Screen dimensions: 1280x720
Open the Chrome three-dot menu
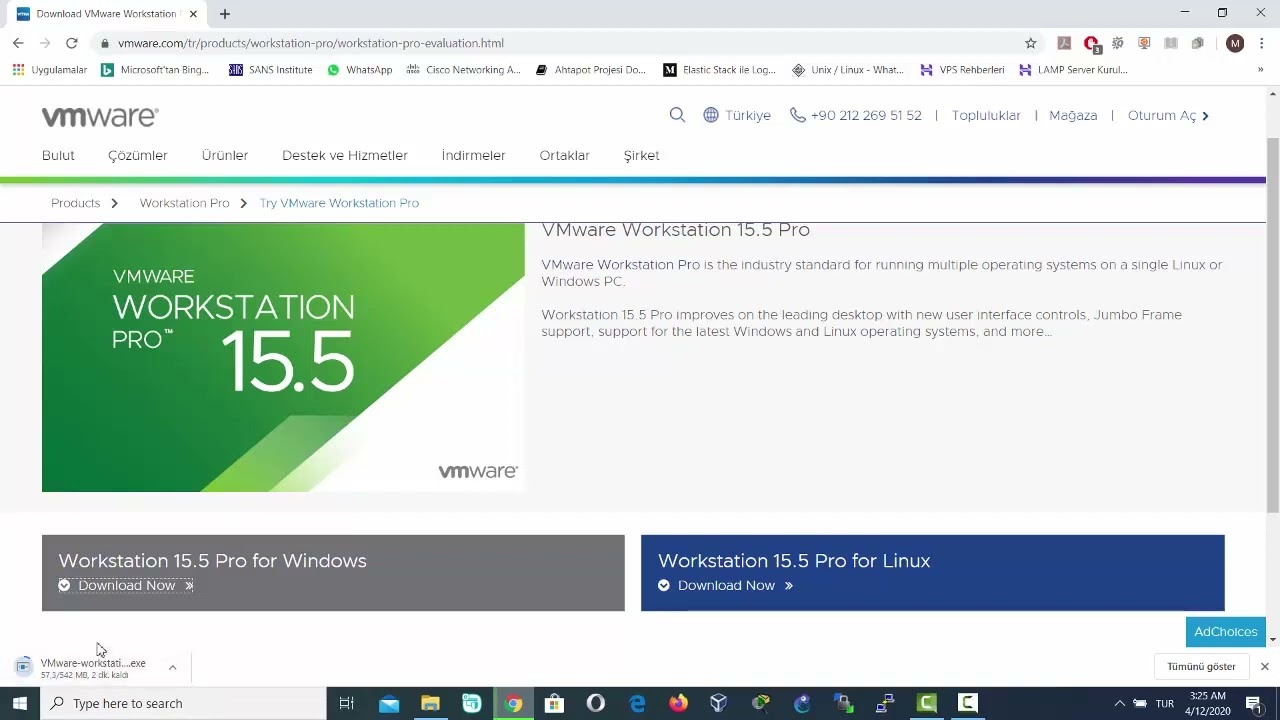click(1262, 43)
